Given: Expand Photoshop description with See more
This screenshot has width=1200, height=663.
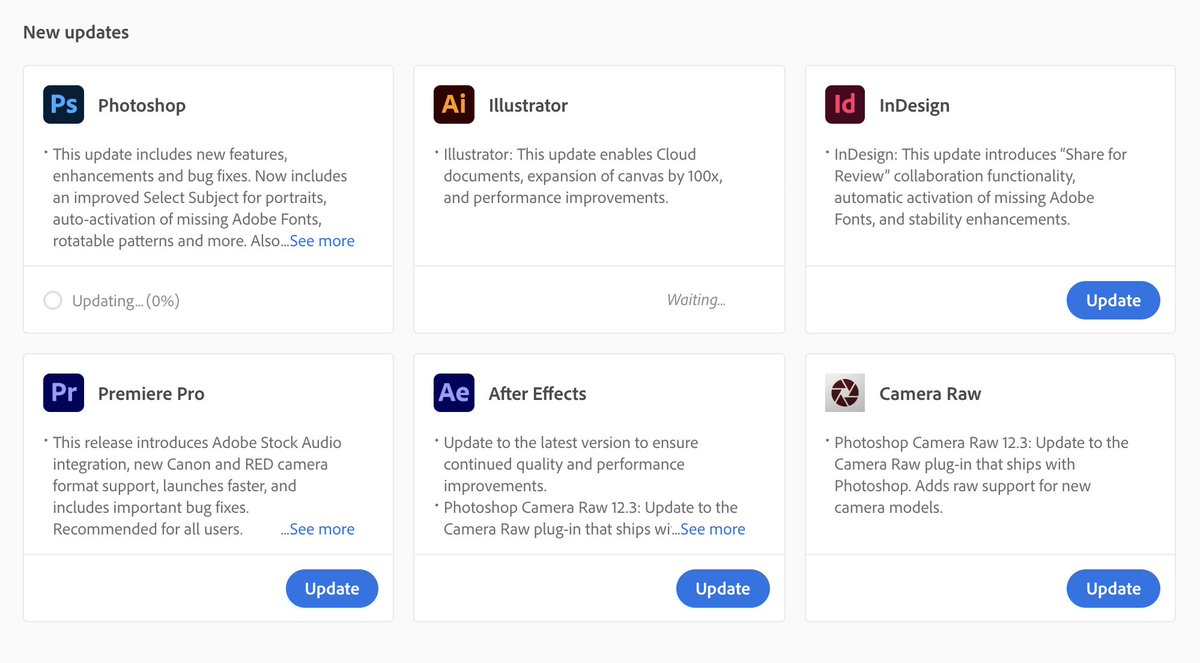Looking at the screenshot, I should coord(322,241).
